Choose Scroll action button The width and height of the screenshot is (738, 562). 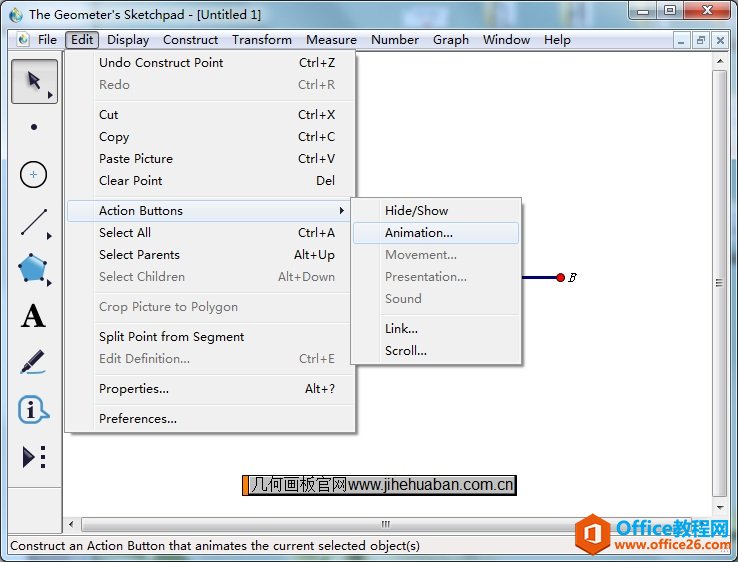(436, 351)
